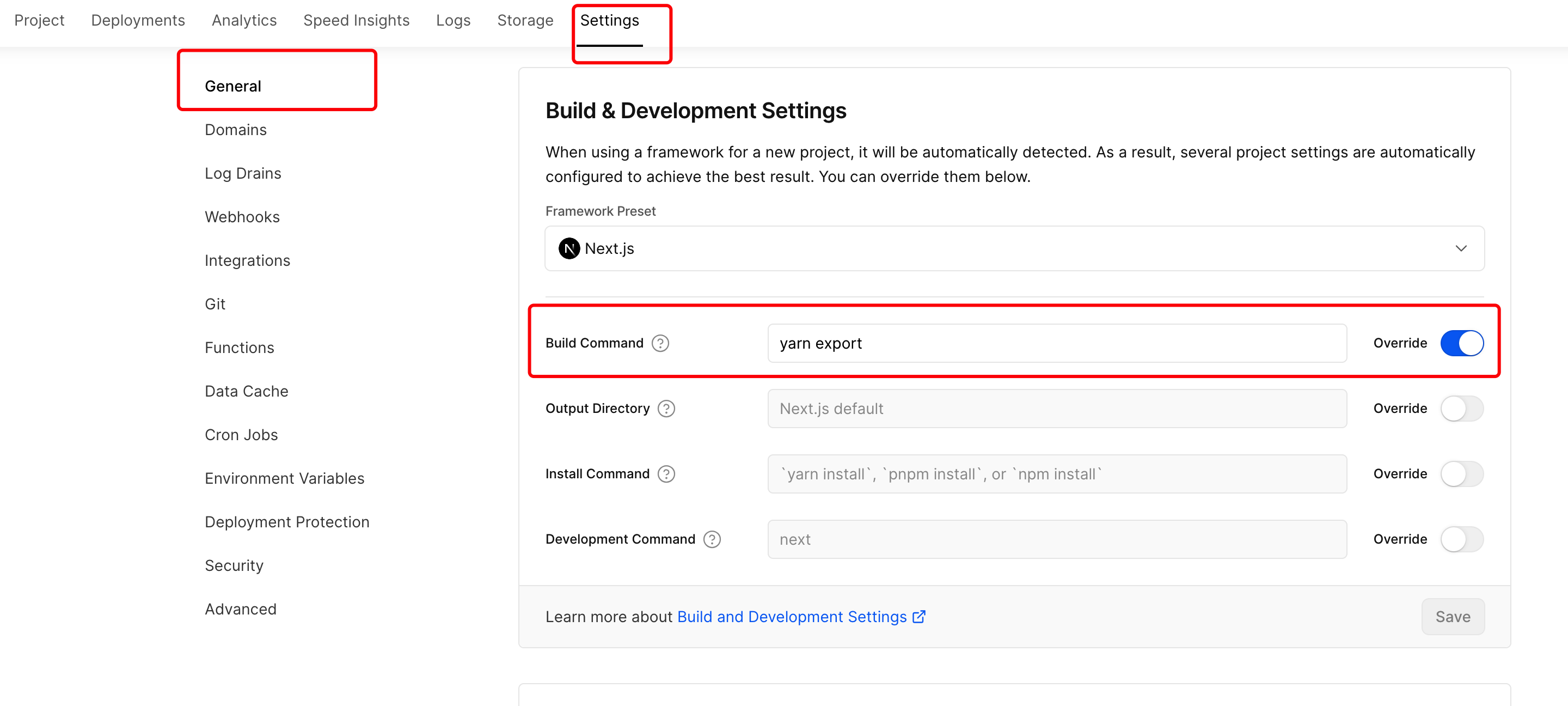Click the Build & Development Settings heading
This screenshot has height=706, width=1568.
[696, 110]
